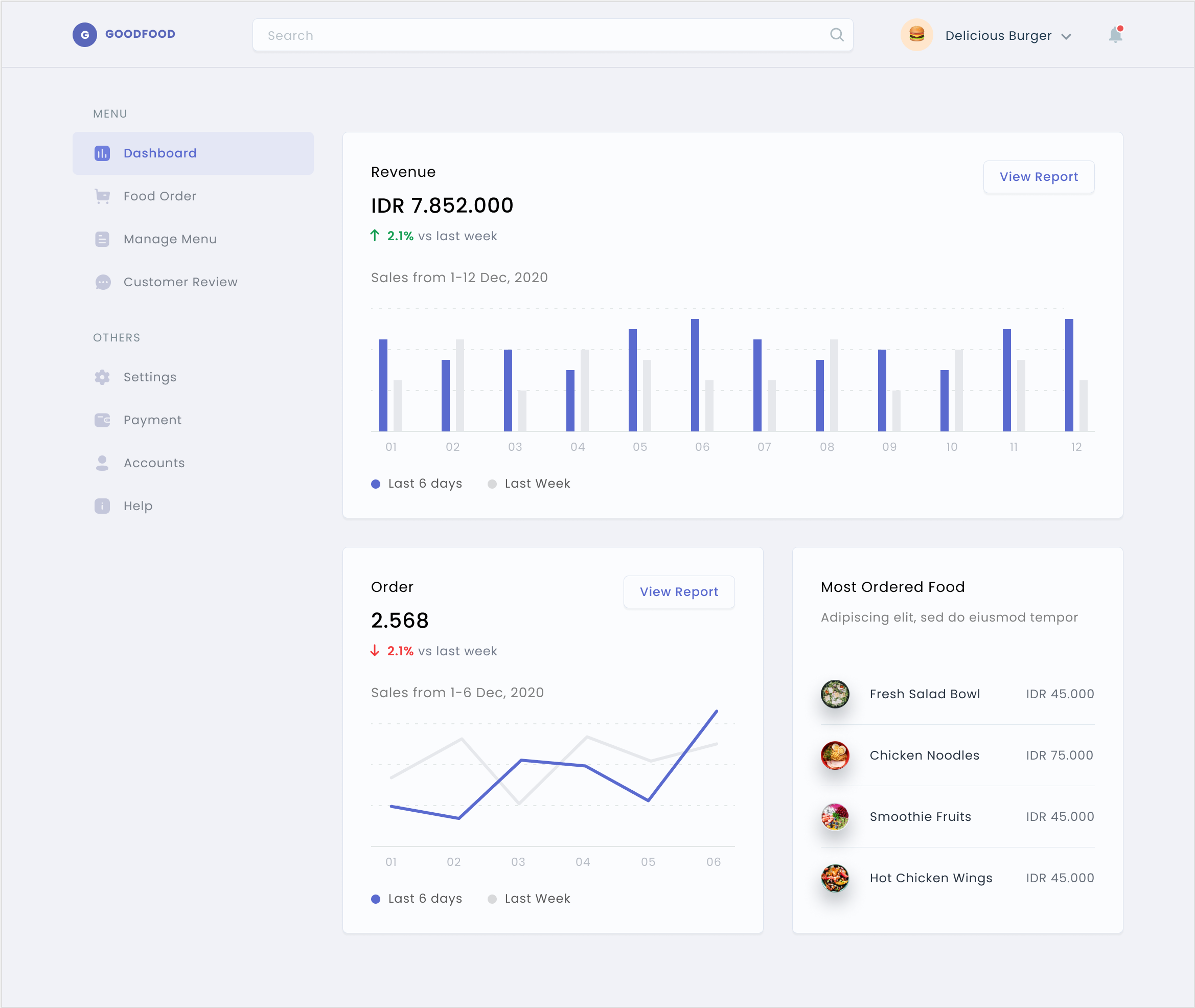This screenshot has height=1008, width=1195.
Task: Click the Help info icon
Action: (102, 506)
